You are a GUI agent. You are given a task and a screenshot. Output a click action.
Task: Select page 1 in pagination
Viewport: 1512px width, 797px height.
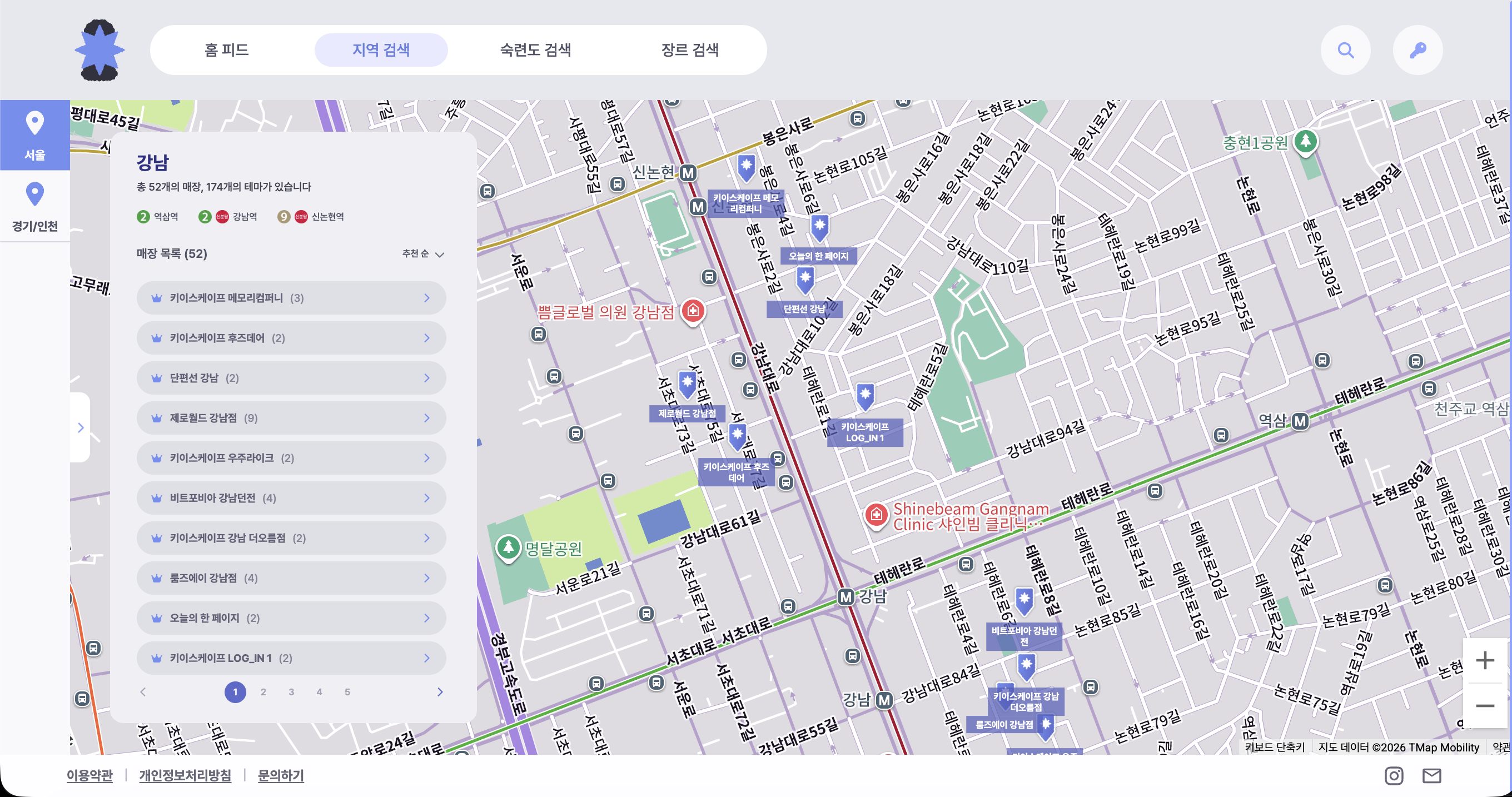(235, 692)
